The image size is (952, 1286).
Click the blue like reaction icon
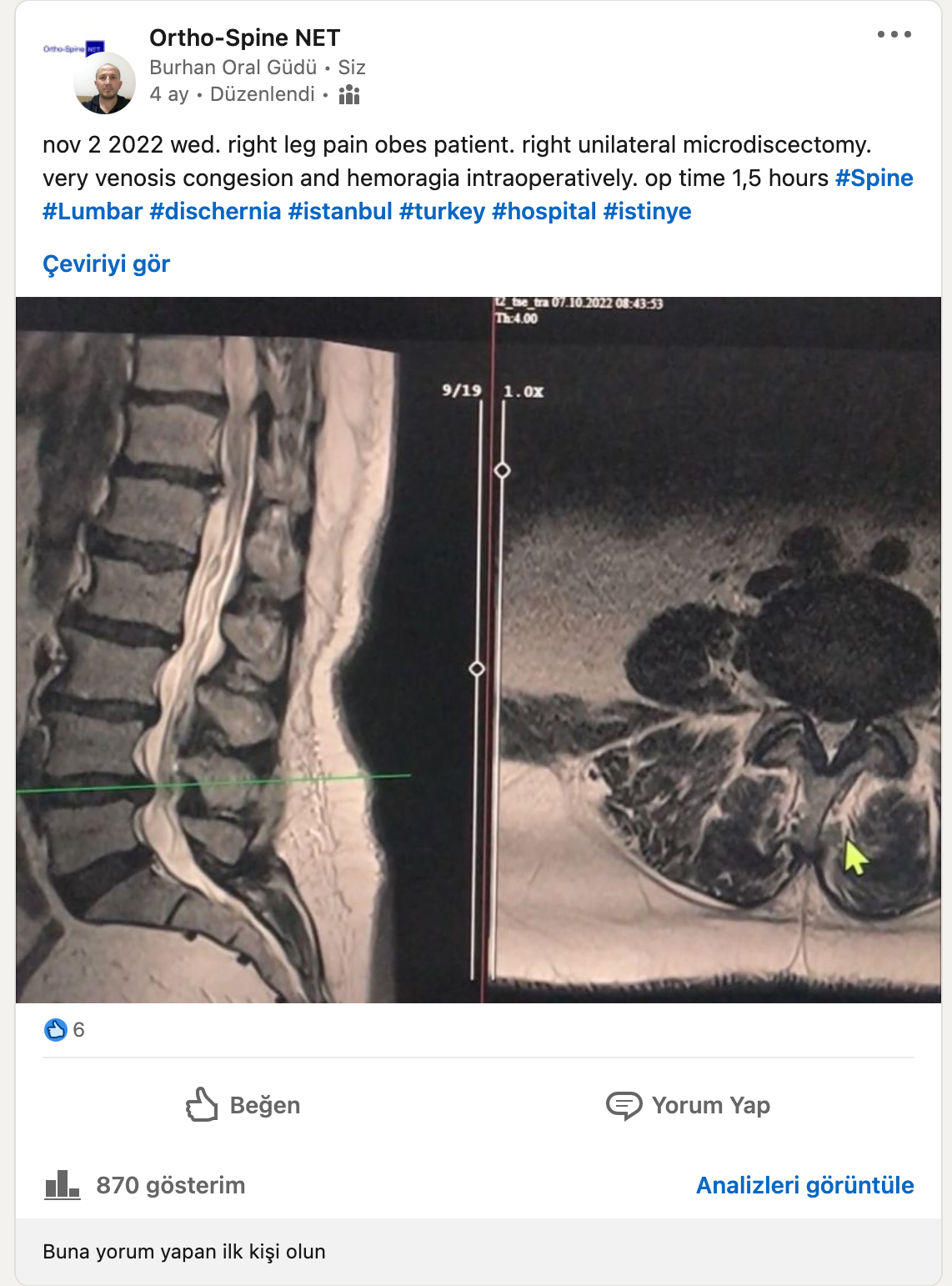(55, 1030)
